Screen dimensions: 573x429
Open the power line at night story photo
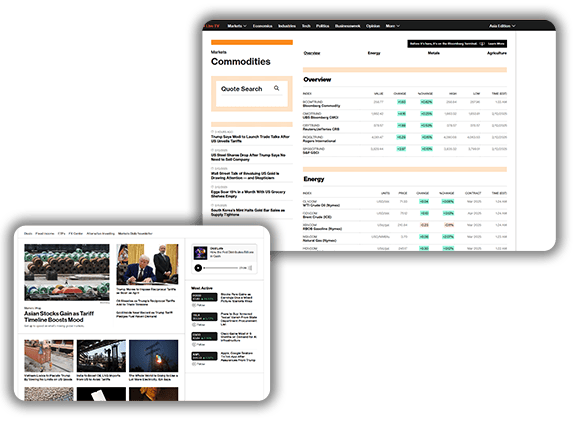153,356
